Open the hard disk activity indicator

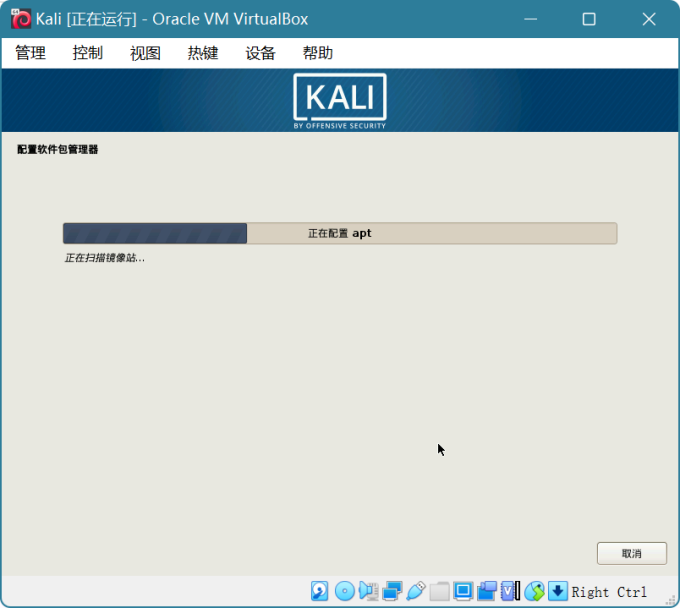coord(320,591)
